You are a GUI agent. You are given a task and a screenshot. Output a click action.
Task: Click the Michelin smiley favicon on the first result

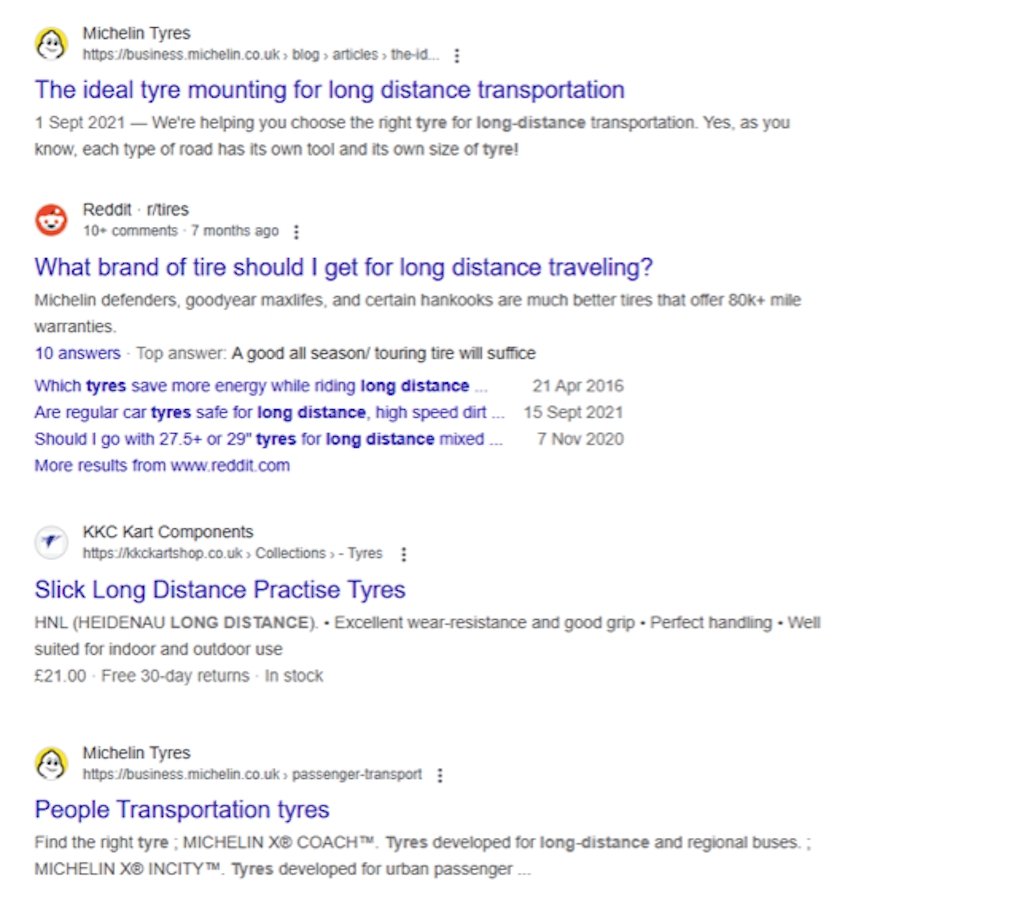tap(50, 44)
